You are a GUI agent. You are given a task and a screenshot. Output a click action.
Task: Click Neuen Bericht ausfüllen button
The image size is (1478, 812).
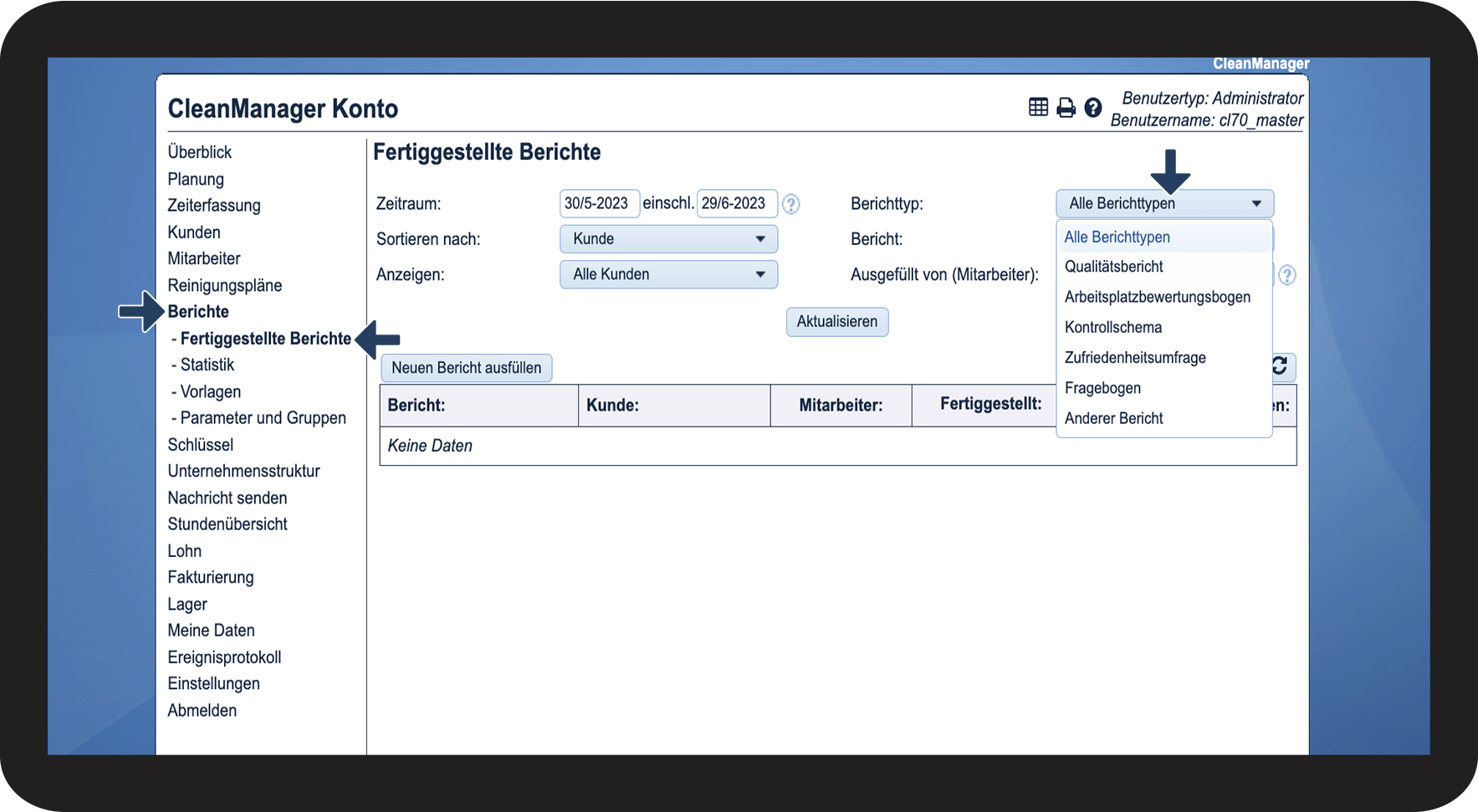[466, 368]
